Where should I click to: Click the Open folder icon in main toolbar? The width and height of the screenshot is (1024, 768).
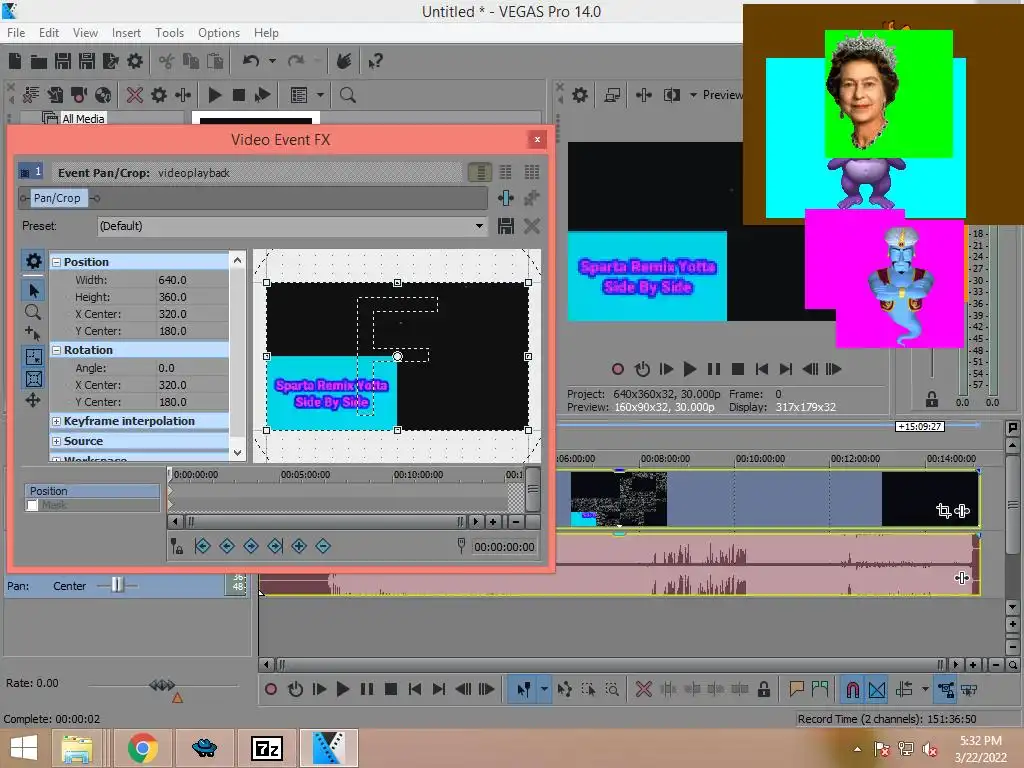[x=39, y=61]
